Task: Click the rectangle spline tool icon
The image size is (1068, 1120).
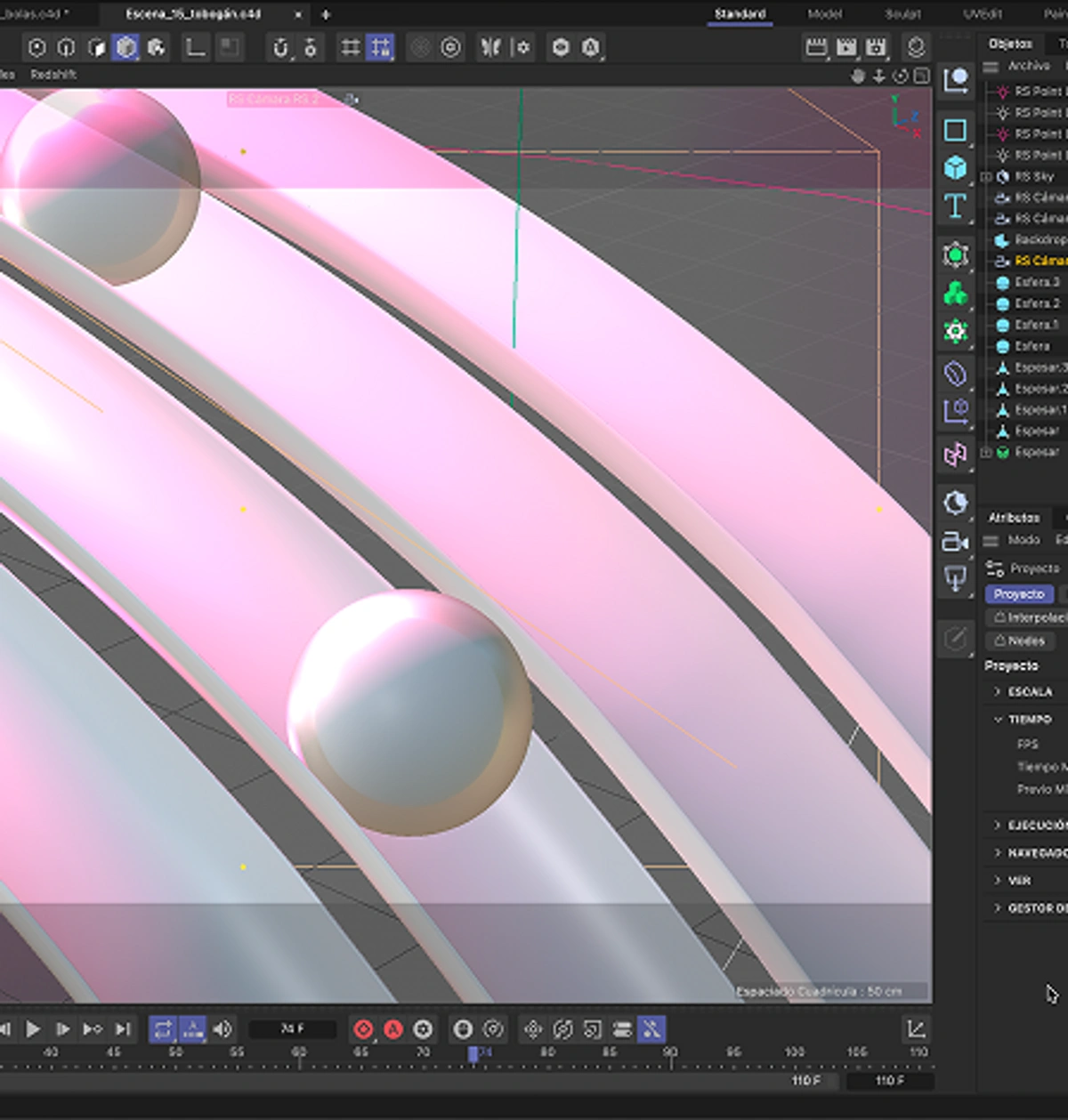Action: (x=955, y=130)
